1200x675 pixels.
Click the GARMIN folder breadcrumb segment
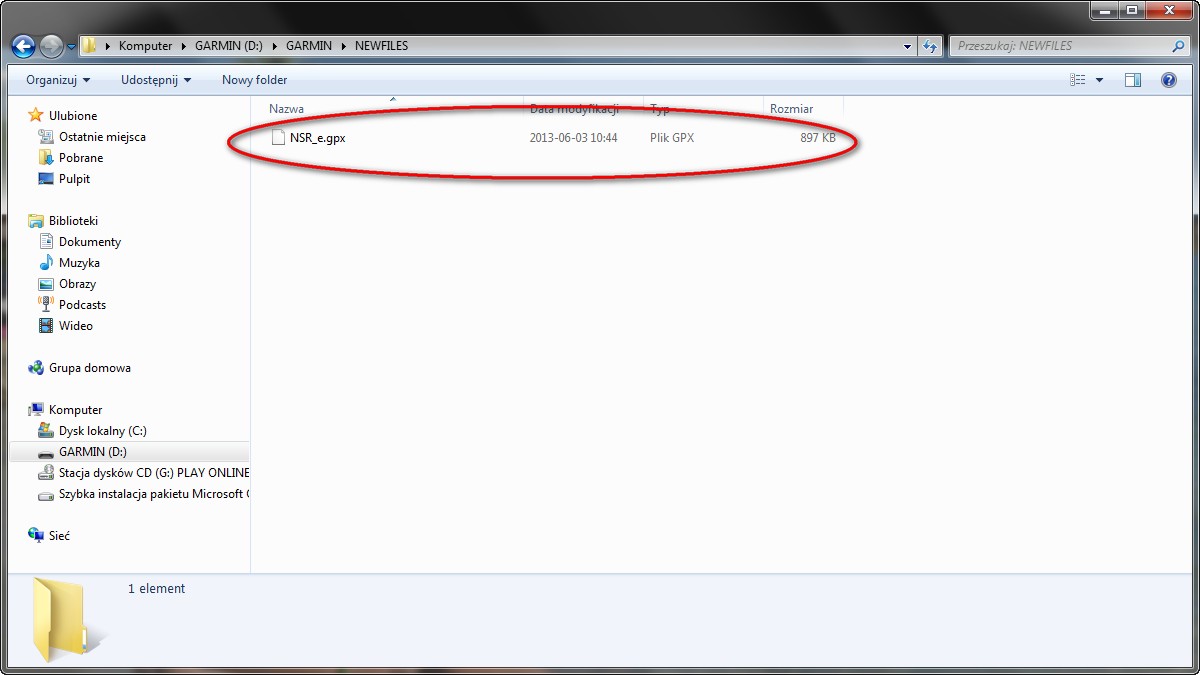click(x=309, y=46)
